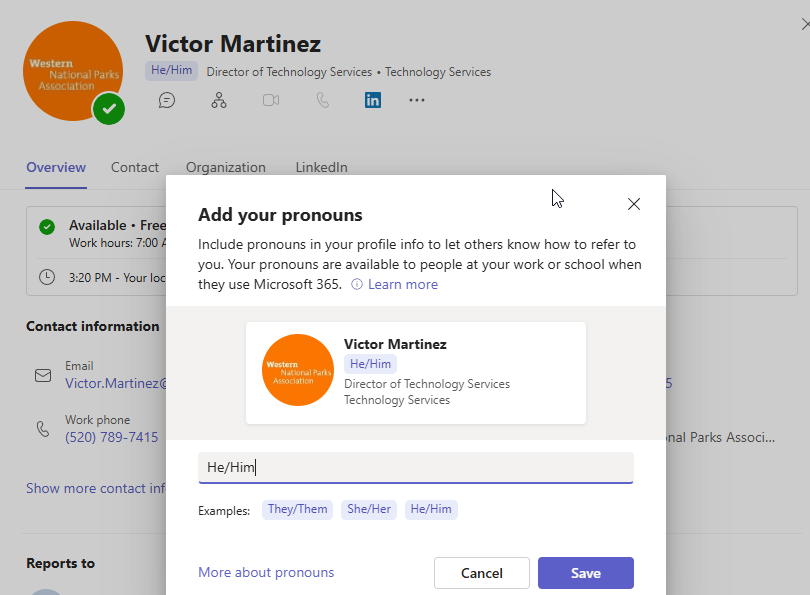Screen dimensions: 810x595
Task: Open the organization chart icon
Action: click(x=219, y=100)
